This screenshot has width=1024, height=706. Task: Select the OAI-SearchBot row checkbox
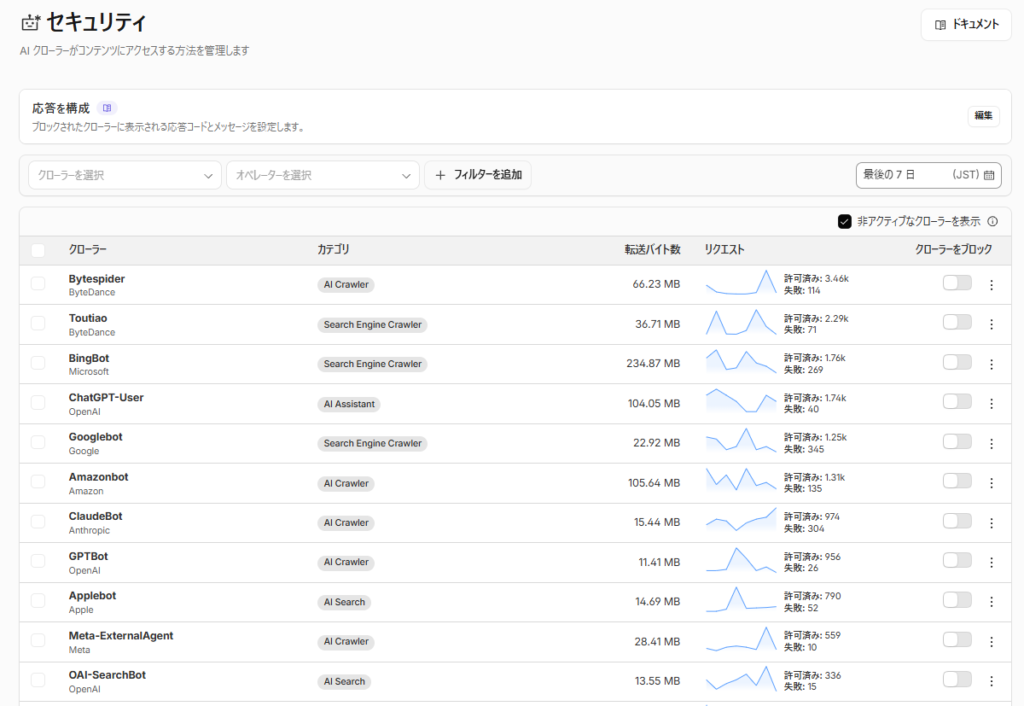tap(38, 680)
